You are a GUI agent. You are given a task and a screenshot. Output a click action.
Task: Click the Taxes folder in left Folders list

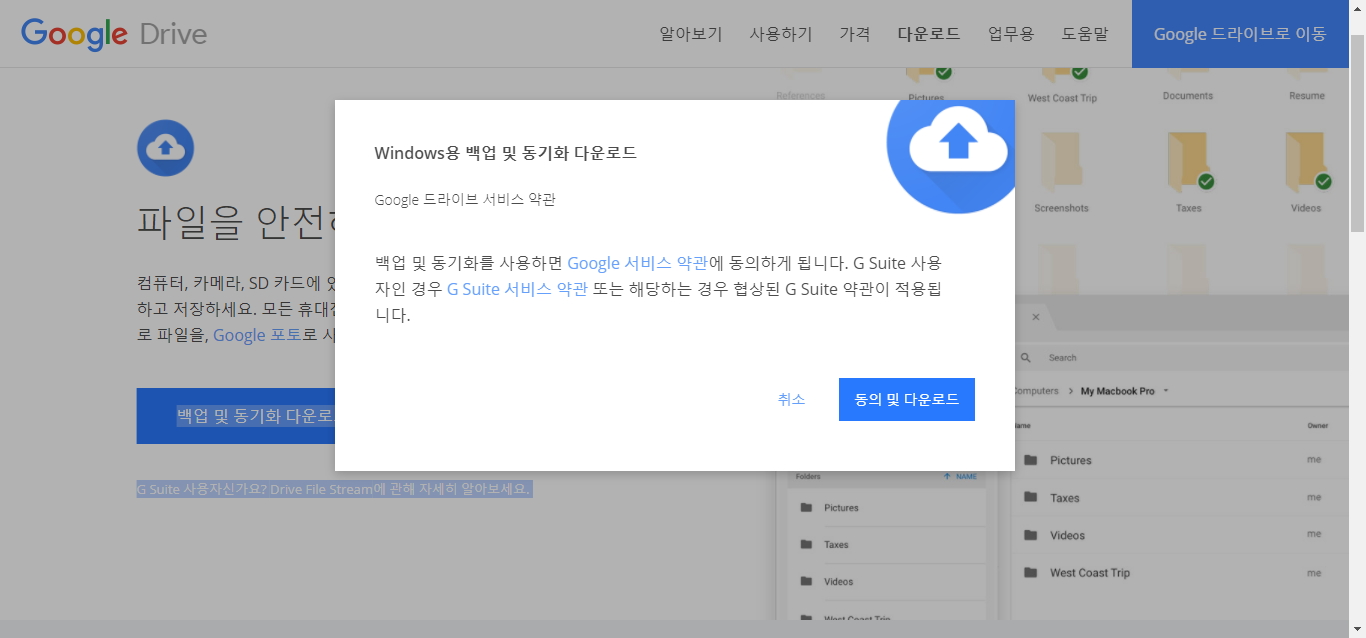[x=887, y=545]
